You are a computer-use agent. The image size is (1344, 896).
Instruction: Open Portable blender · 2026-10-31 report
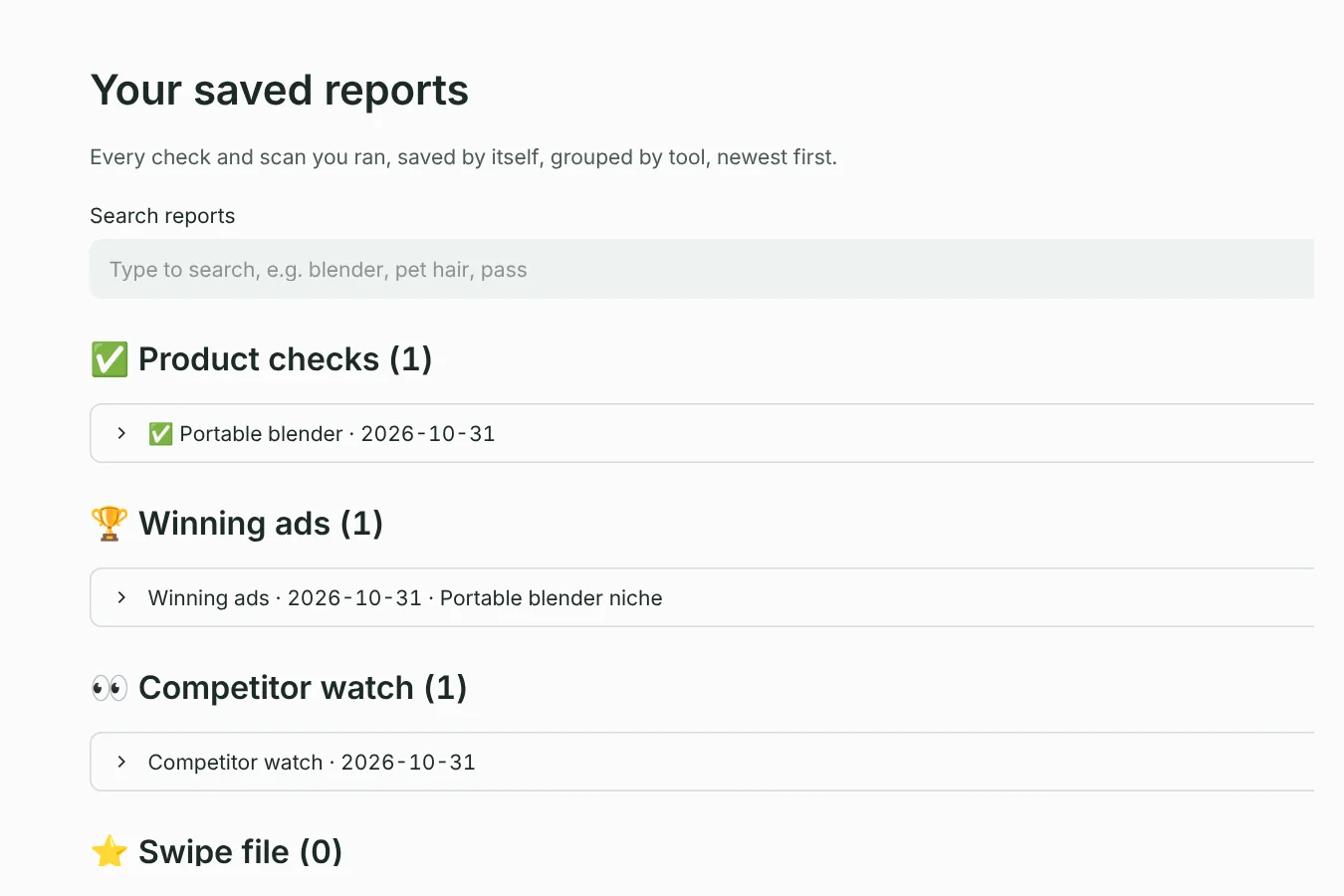[702, 433]
